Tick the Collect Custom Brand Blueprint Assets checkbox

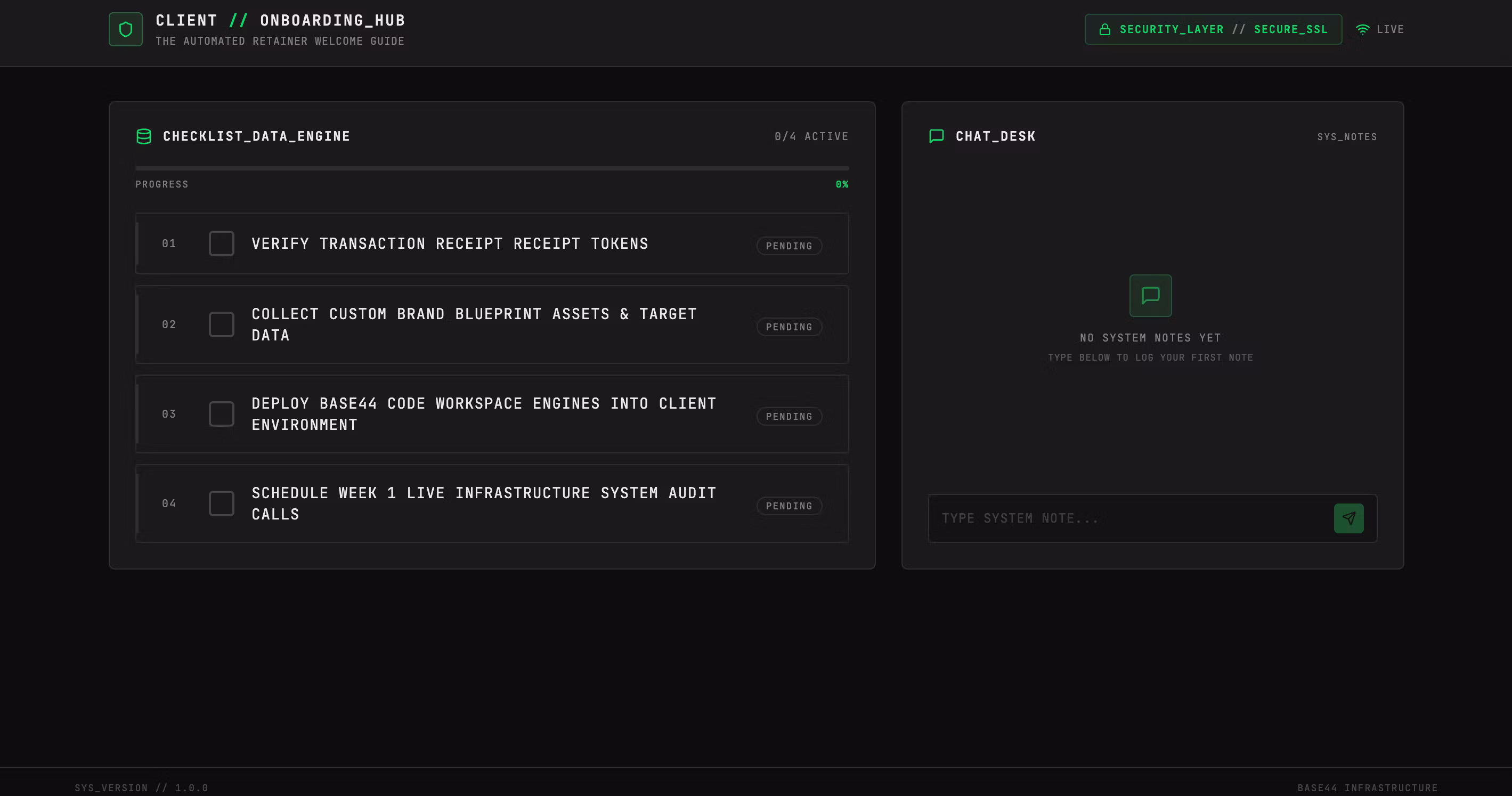coord(221,324)
